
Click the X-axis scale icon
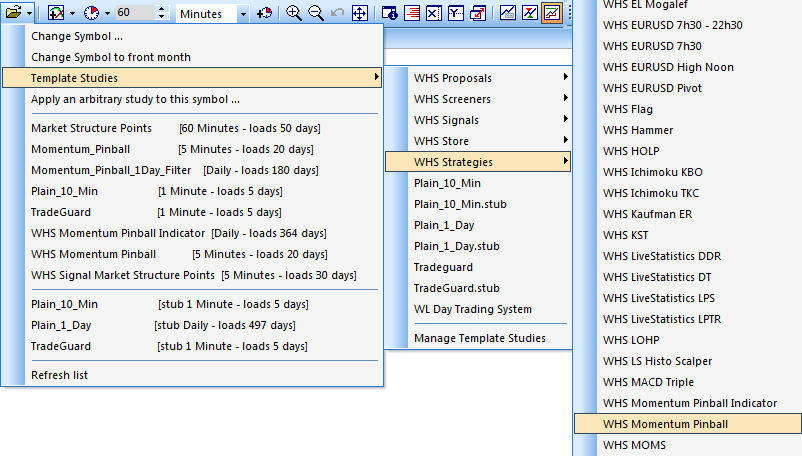point(434,13)
